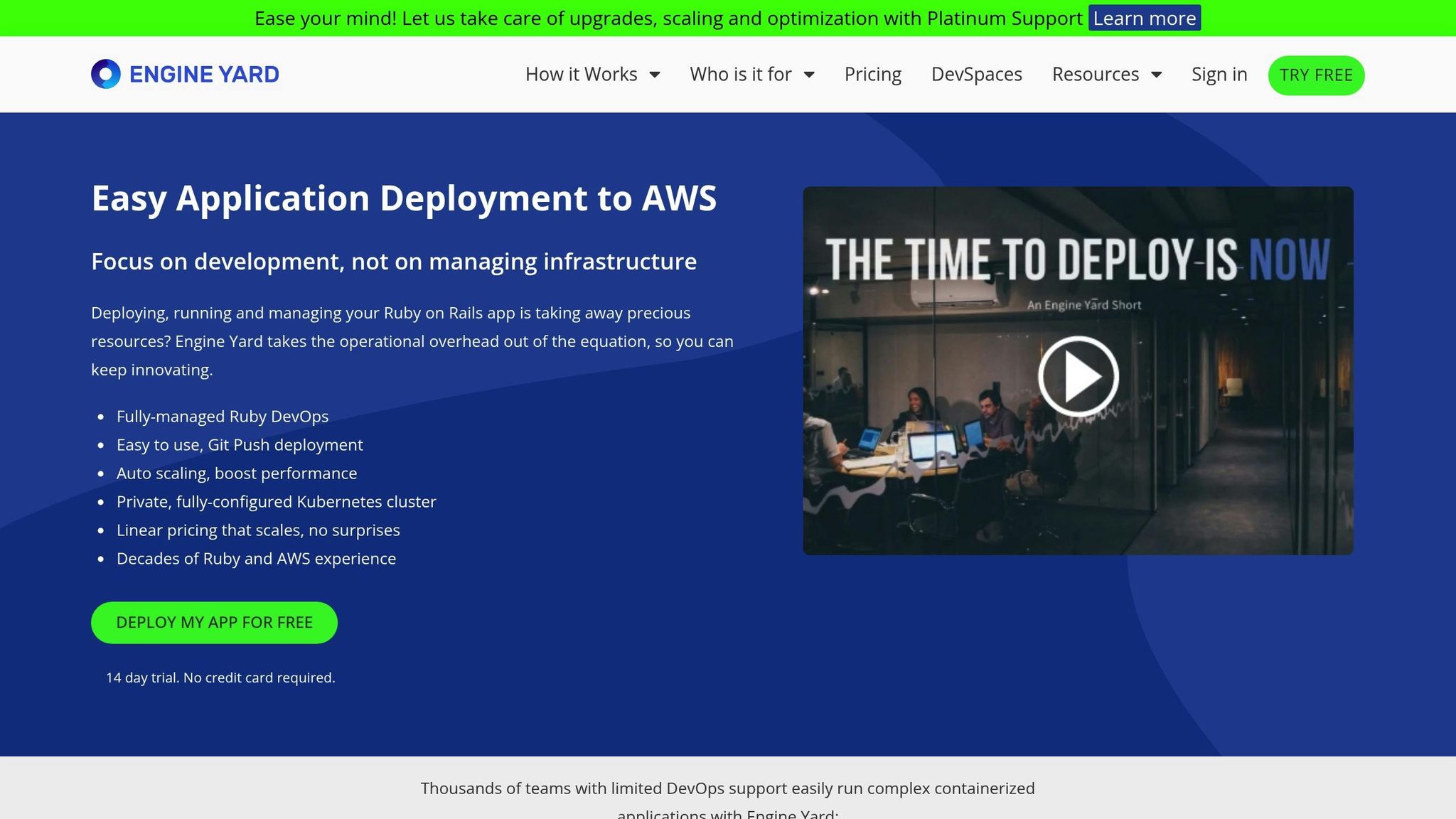The width and height of the screenshot is (1456, 819).
Task: Play the Engine Yard short video
Action: pyautogui.click(x=1078, y=376)
